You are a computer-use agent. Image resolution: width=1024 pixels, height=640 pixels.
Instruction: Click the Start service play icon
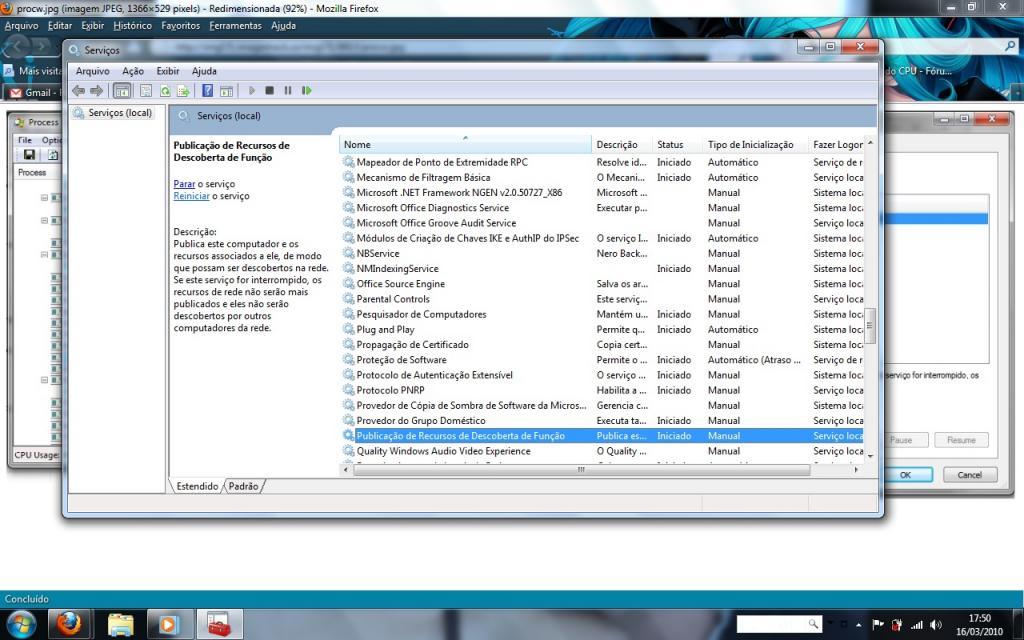click(251, 91)
